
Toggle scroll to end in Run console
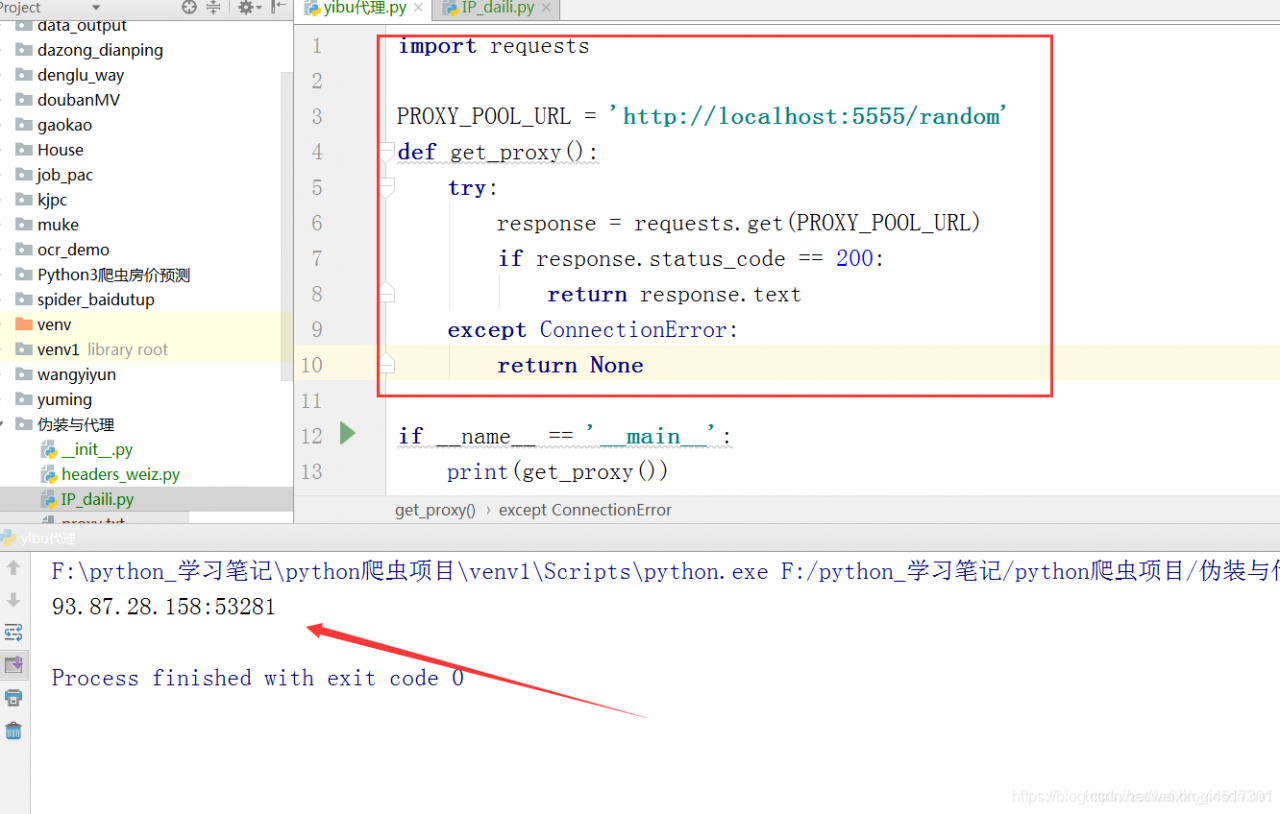coord(13,664)
